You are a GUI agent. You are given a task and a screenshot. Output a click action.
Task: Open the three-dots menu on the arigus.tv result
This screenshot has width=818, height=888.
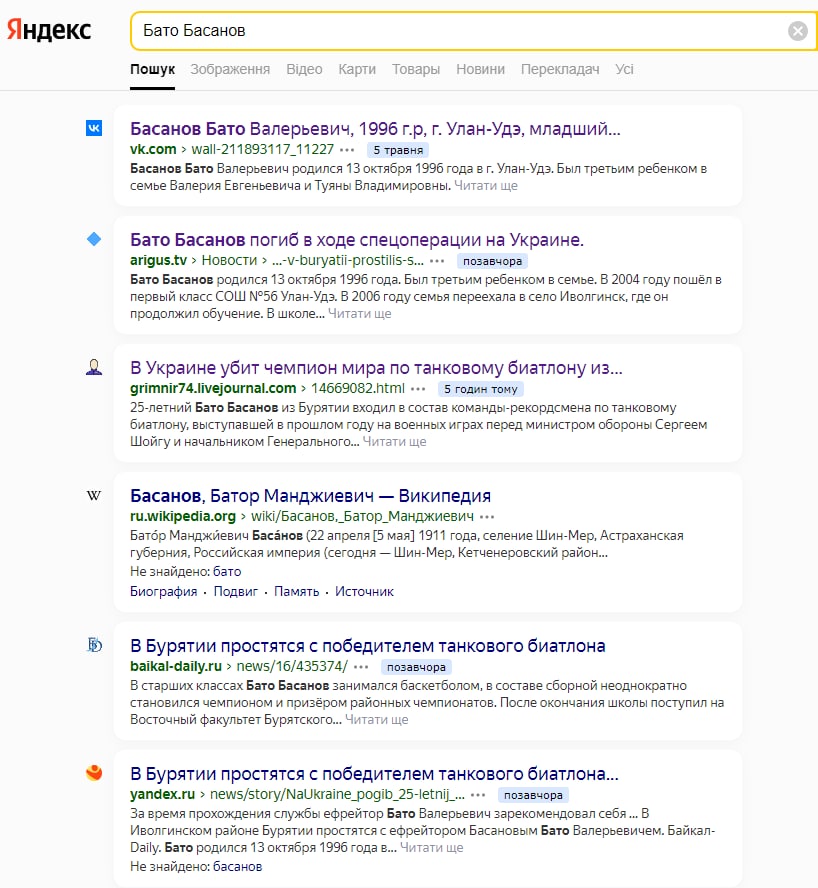pos(437,261)
